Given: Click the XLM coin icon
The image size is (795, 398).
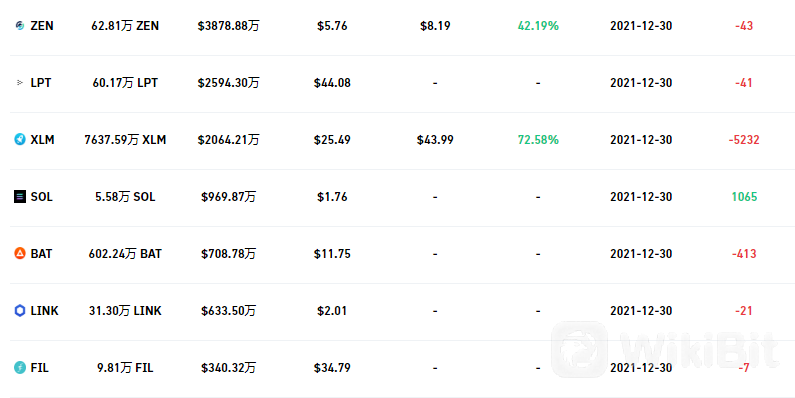Looking at the screenshot, I should point(20,139).
